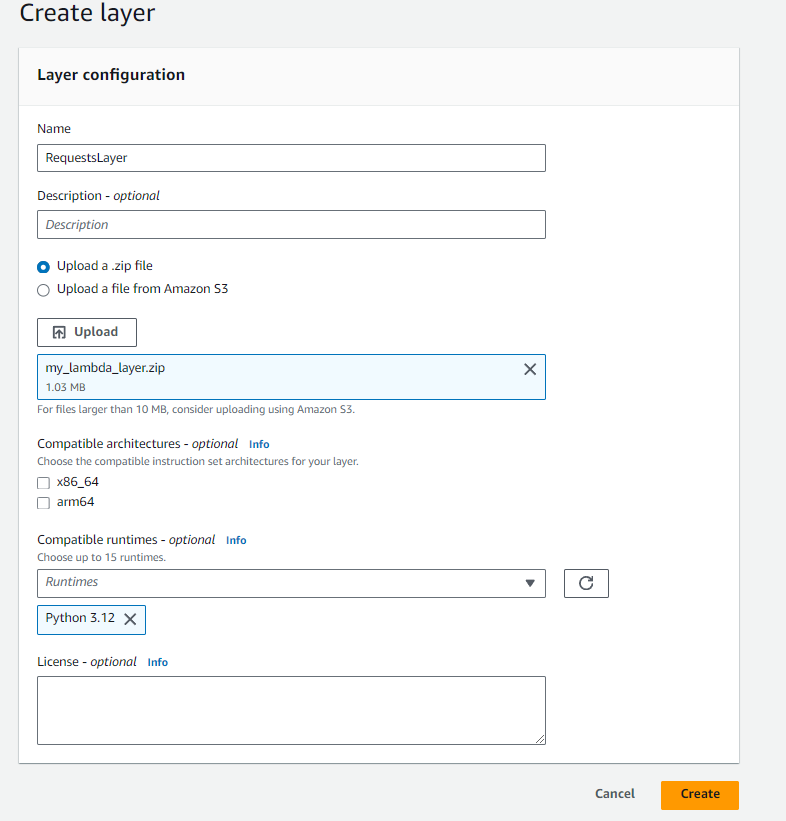Screen dimensions: 786x821
Task: Select Upload a .zip file option
Action: point(43,267)
